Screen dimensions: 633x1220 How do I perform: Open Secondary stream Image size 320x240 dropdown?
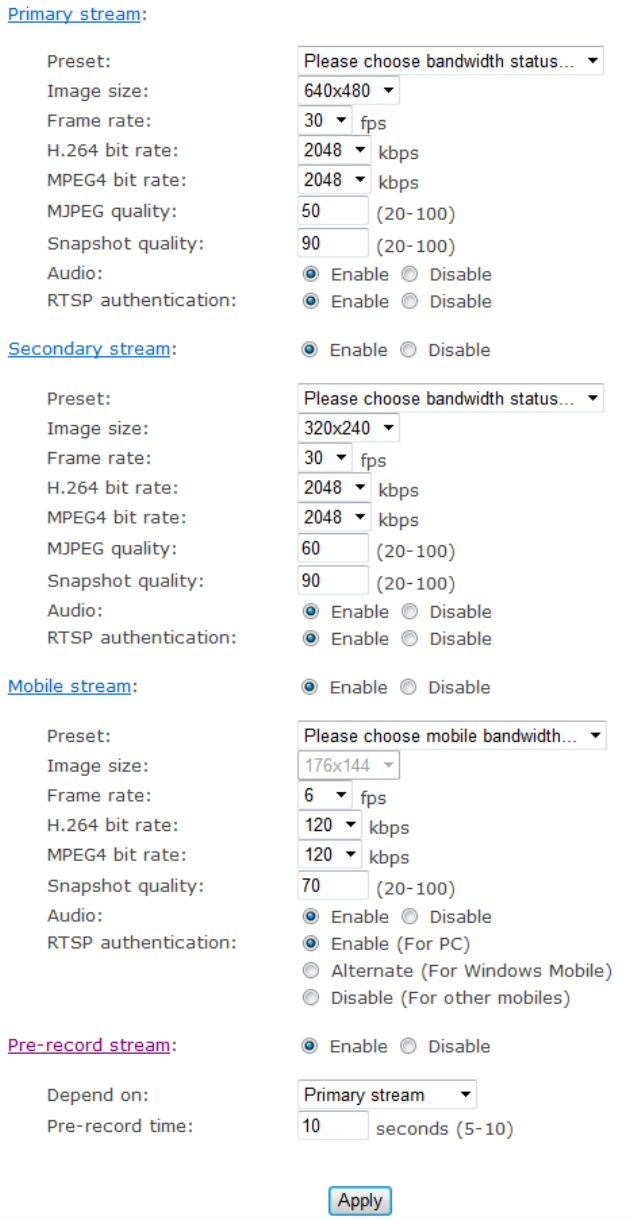[x=348, y=428]
